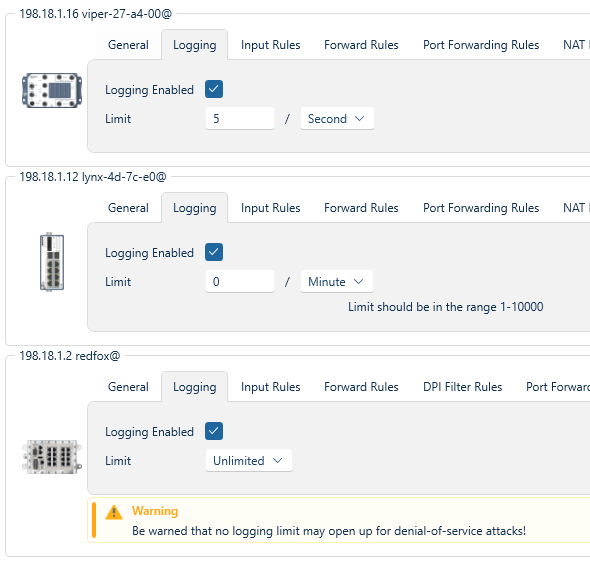Switch to viper General tab

click(x=128, y=45)
